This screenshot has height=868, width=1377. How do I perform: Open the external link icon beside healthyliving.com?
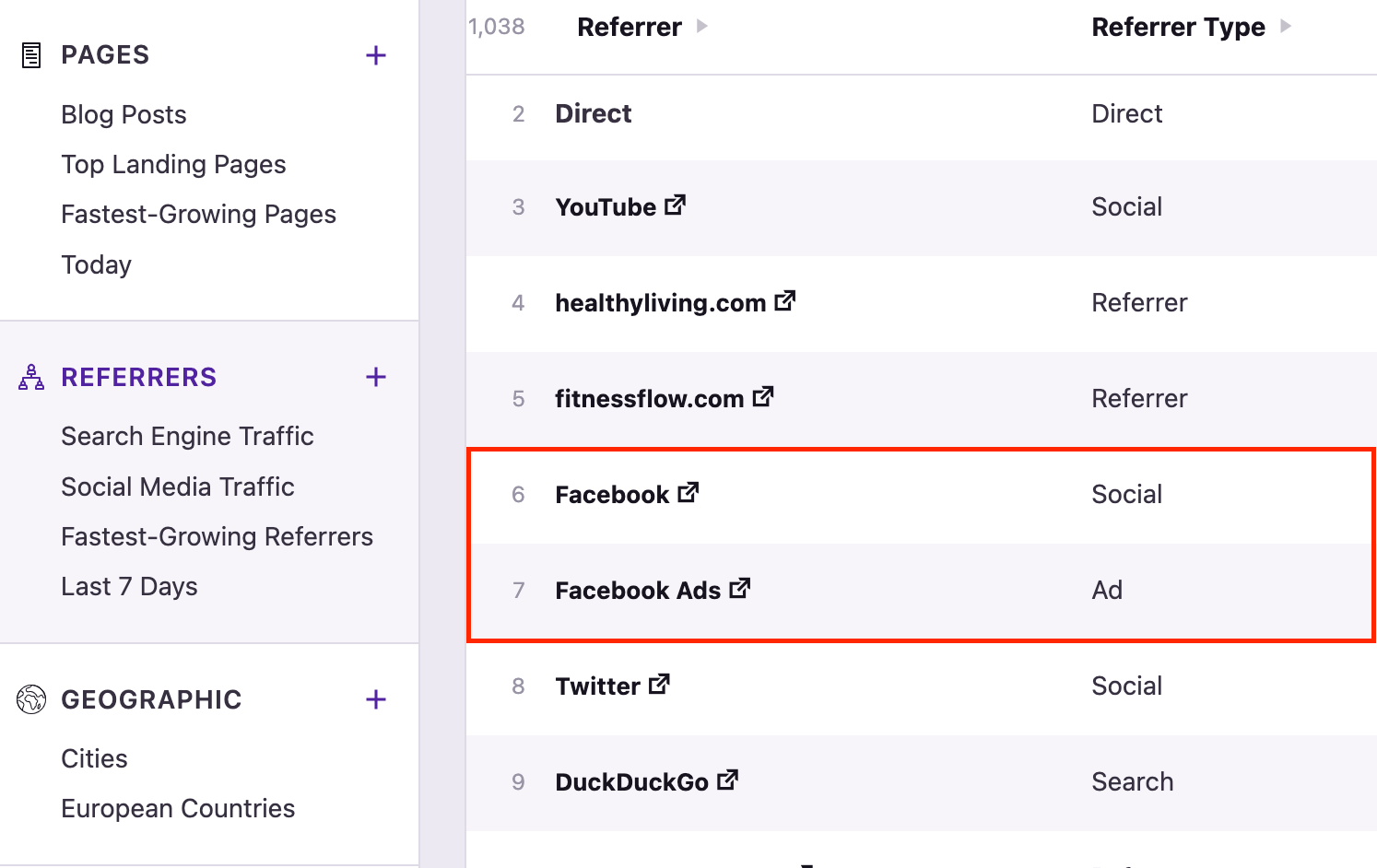coord(785,300)
